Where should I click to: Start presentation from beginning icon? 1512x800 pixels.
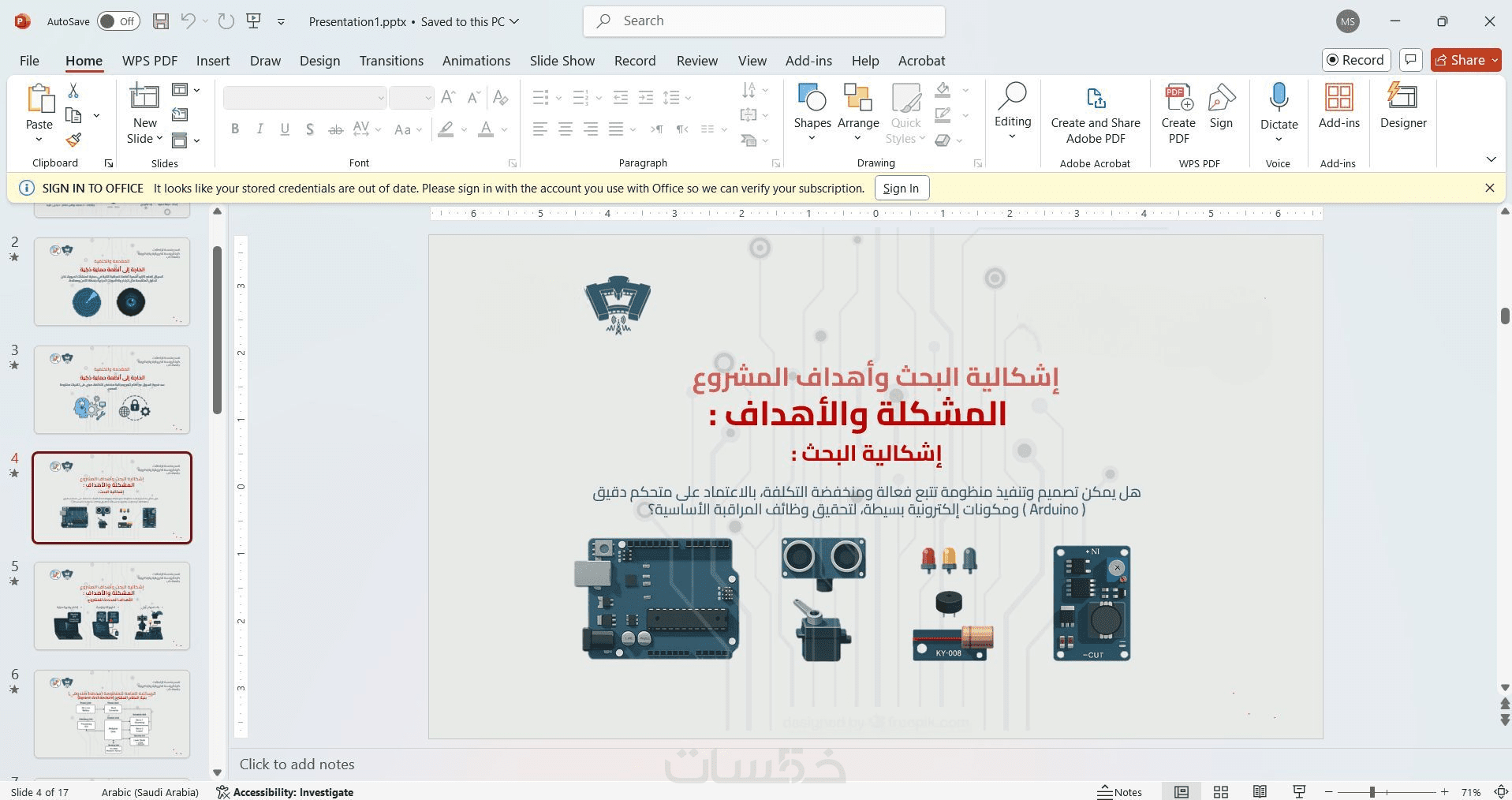(x=254, y=21)
